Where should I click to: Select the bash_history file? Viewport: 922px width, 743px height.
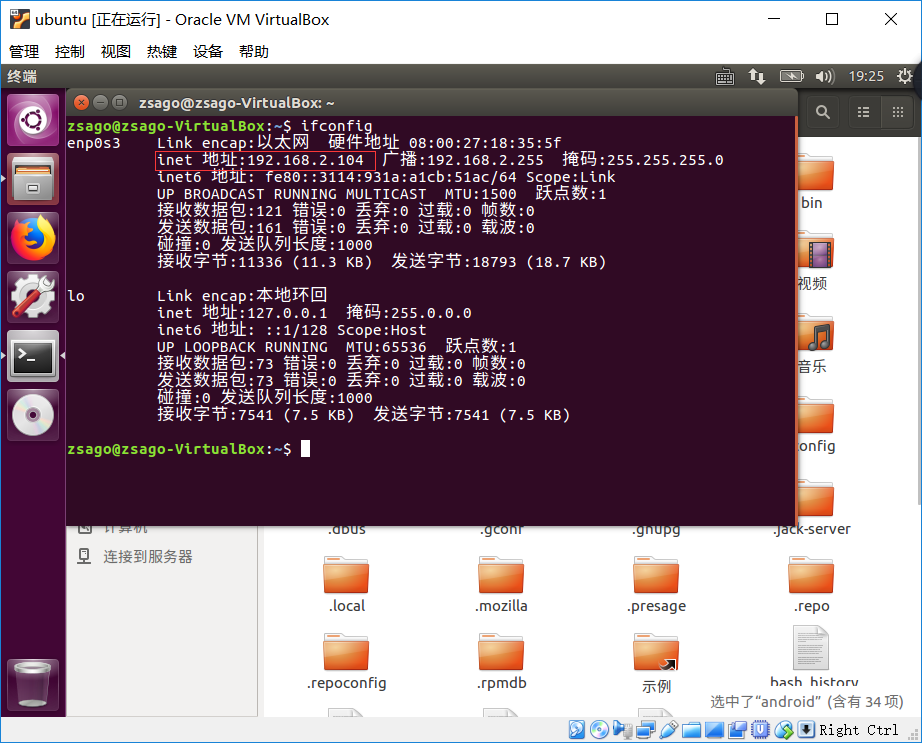point(813,657)
